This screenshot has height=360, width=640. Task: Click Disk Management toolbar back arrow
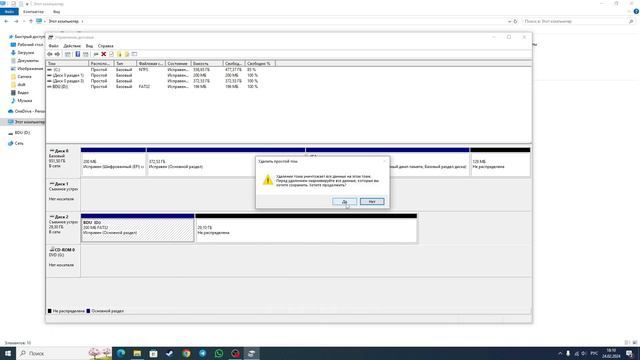coord(50,54)
